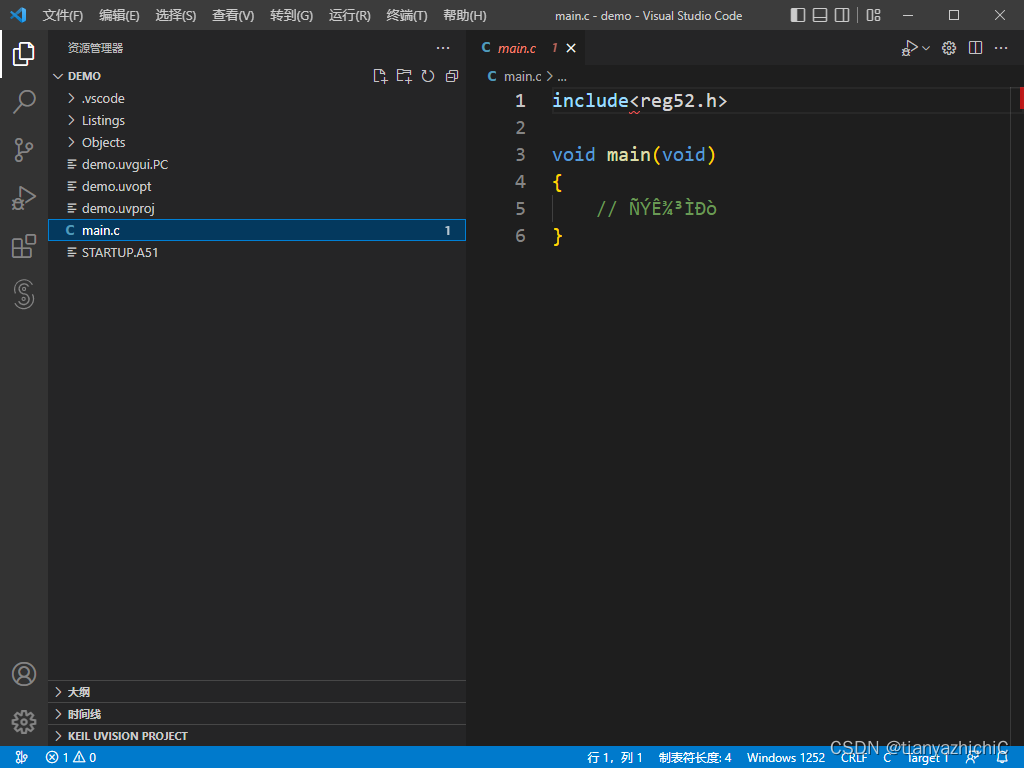Go to line via 行 1, 列 1 indicator
Screen dimensions: 1024x768
(615, 758)
